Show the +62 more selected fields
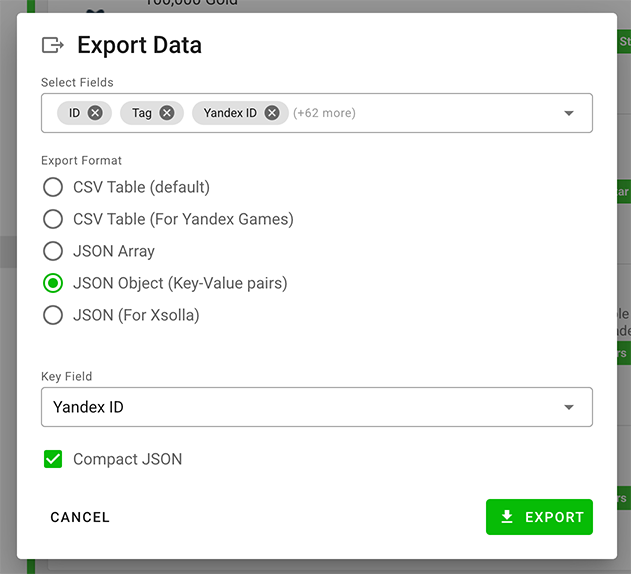This screenshot has width=631, height=574. [x=324, y=113]
